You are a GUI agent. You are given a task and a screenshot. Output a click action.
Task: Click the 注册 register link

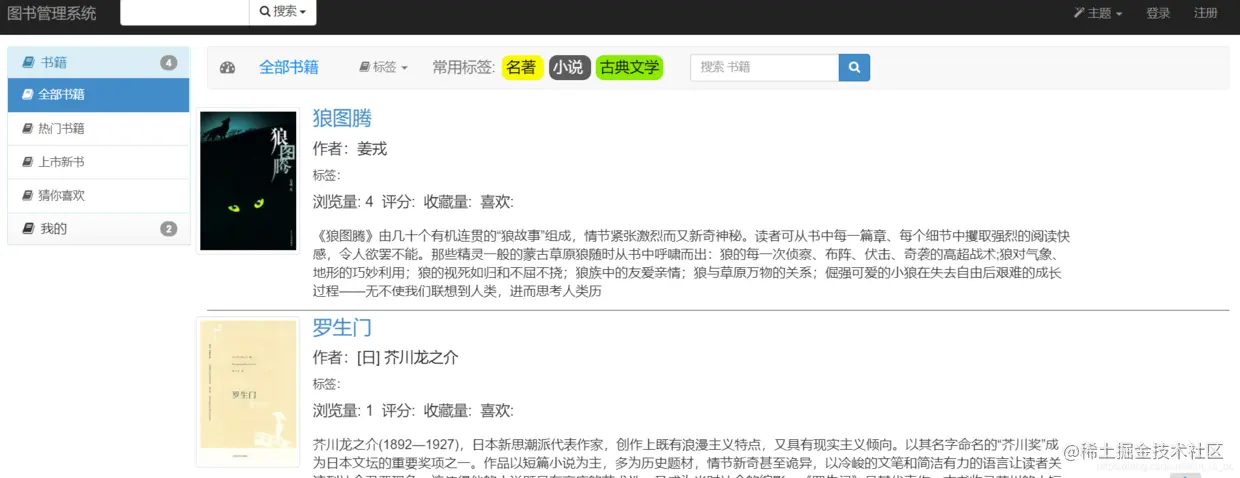(1206, 13)
